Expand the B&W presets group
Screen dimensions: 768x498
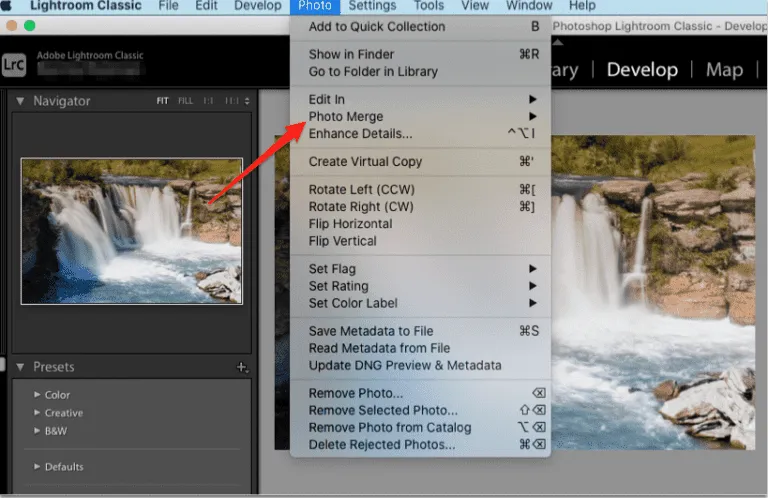coord(37,430)
